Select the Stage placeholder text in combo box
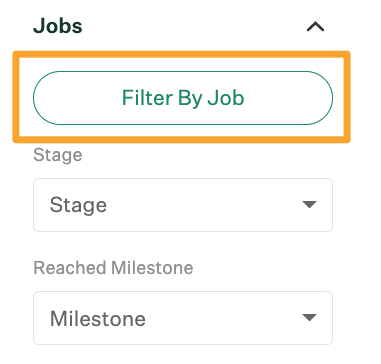Viewport: 381px width, 364px height. (78, 205)
